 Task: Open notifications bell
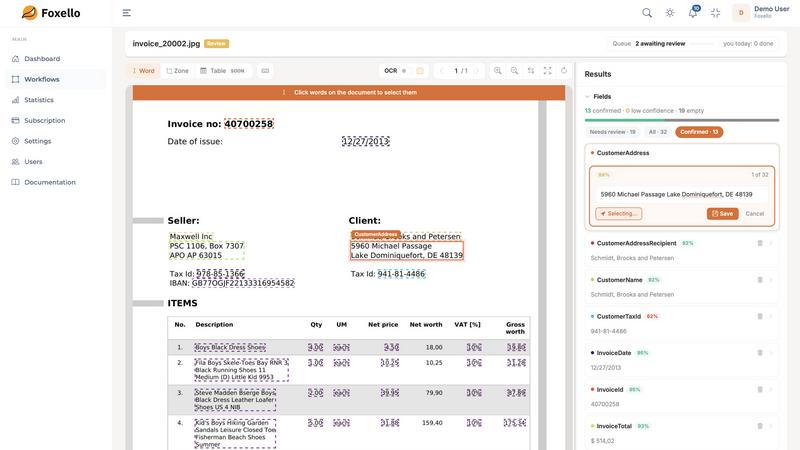(x=693, y=13)
